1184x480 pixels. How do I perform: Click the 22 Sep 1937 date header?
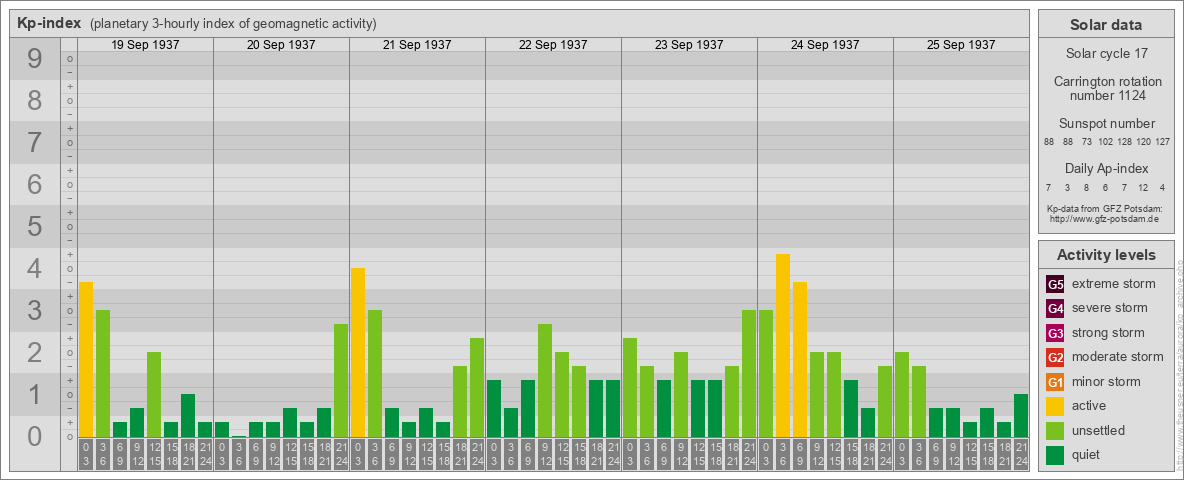coord(553,45)
